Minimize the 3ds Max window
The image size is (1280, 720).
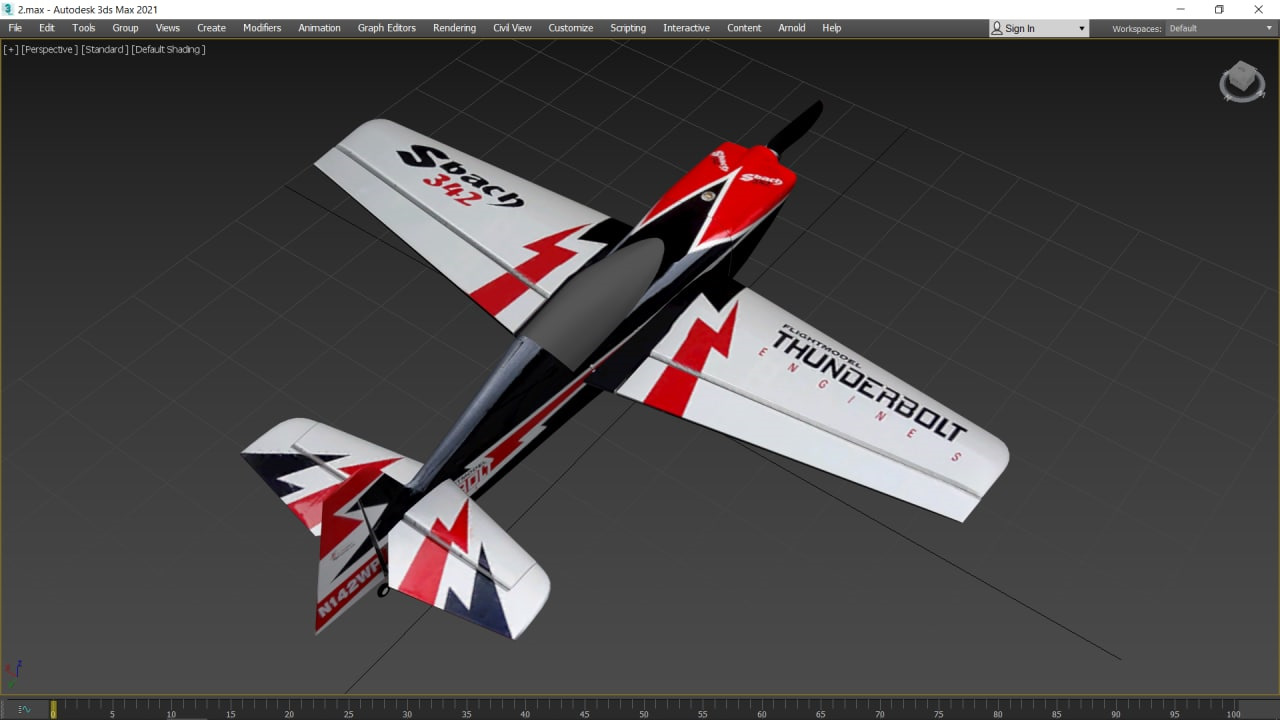click(x=1180, y=9)
